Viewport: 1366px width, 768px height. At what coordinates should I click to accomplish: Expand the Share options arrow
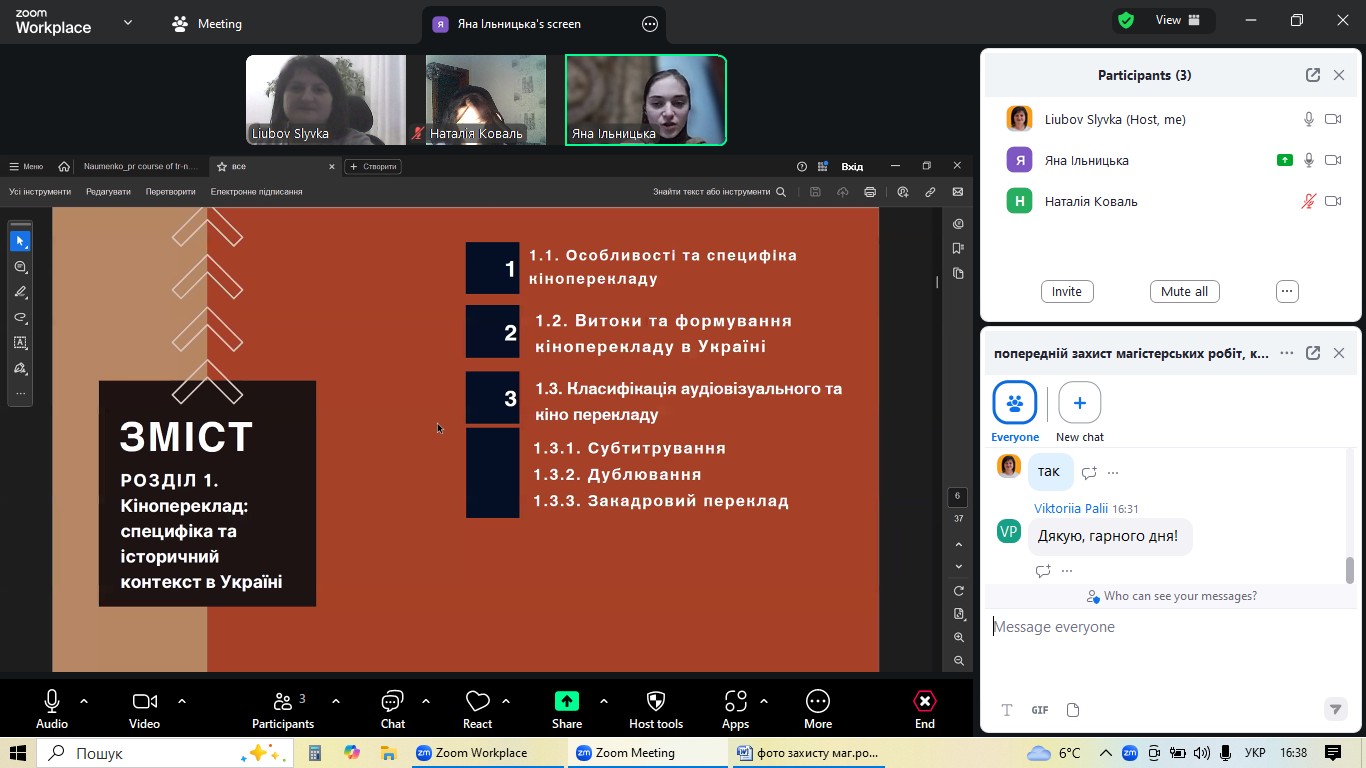(x=604, y=701)
